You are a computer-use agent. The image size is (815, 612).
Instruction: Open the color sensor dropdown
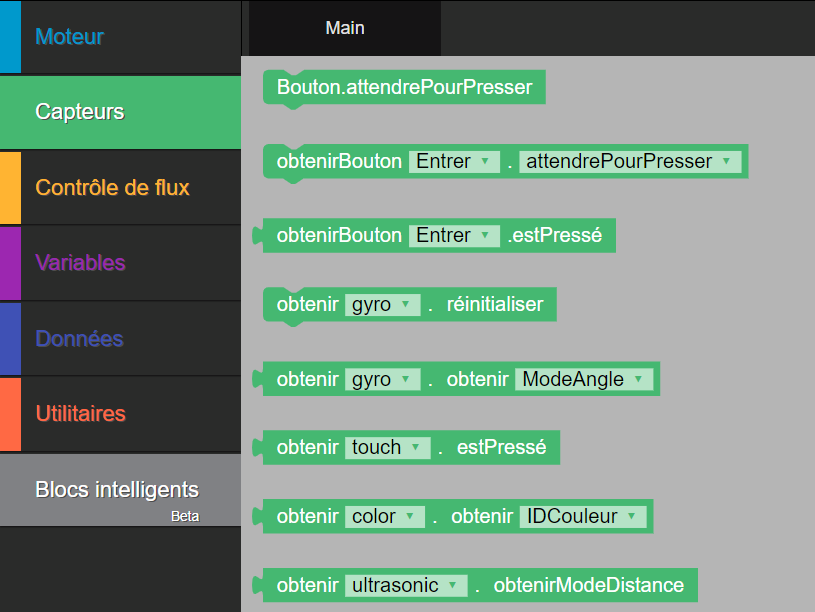tap(385, 516)
